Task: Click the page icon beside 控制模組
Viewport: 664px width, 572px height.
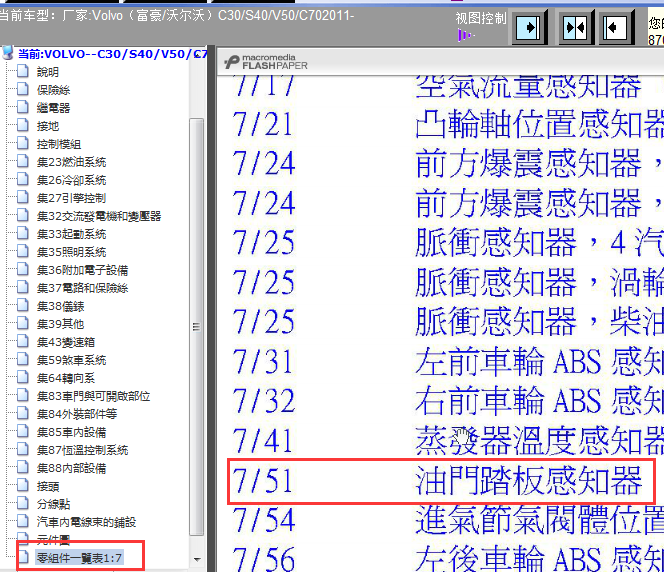Action: 23,143
